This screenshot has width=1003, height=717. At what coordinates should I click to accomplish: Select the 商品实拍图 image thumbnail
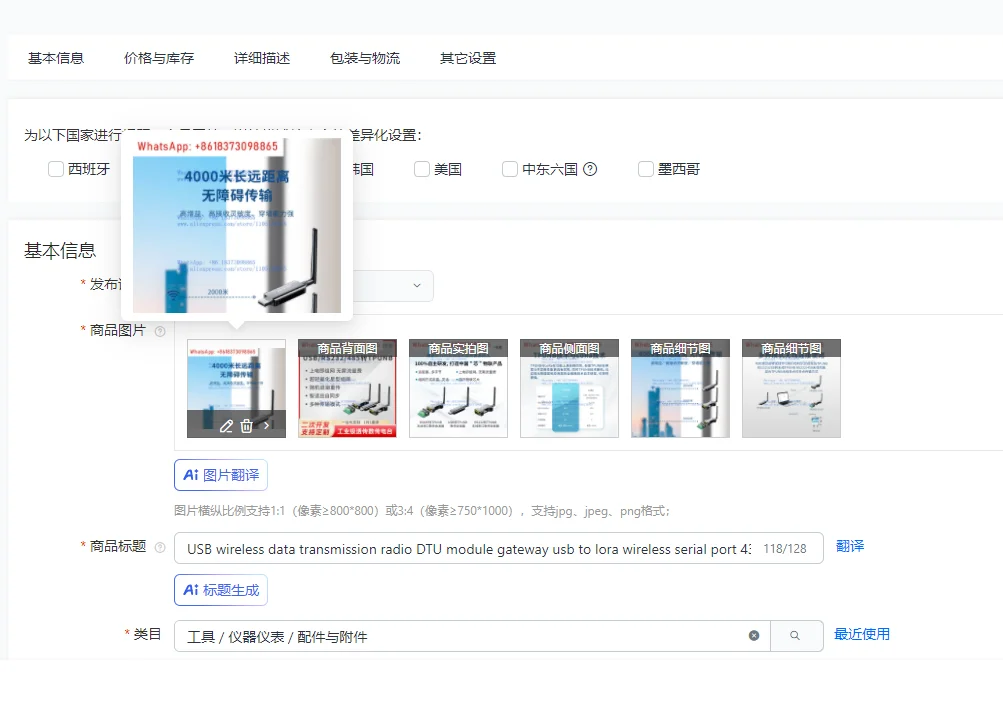point(458,388)
